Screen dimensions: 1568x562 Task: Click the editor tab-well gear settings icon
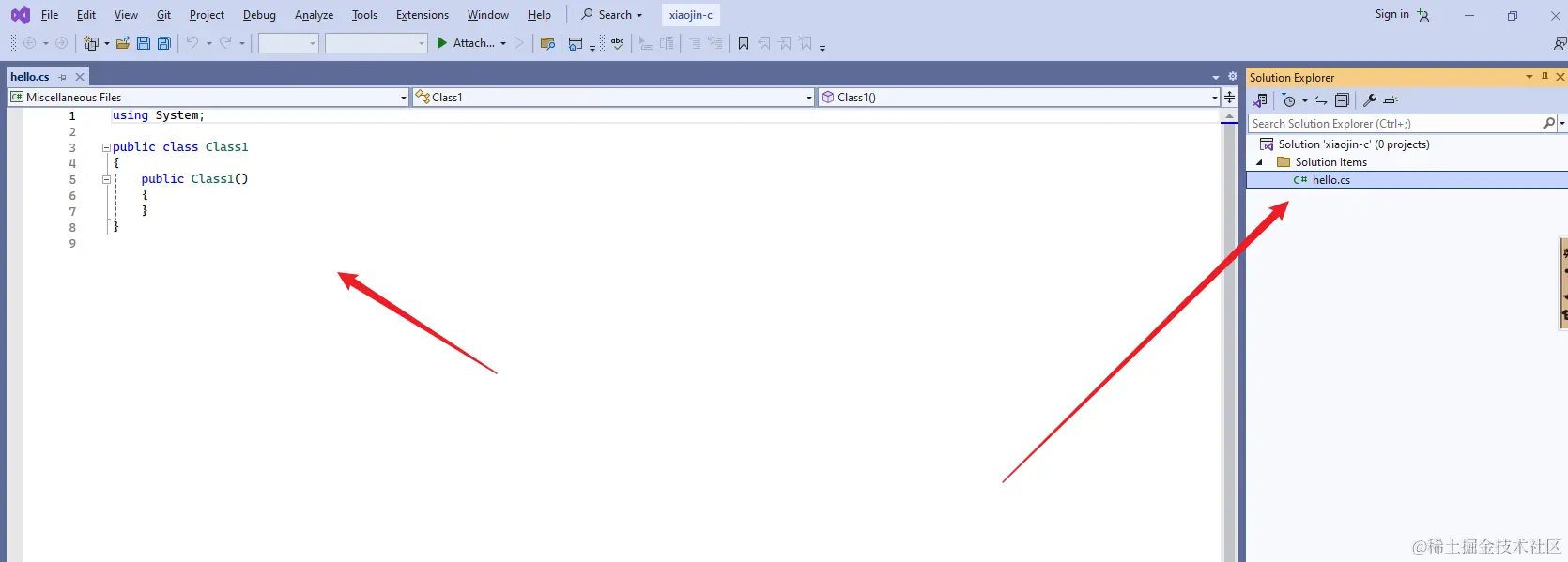pyautogui.click(x=1233, y=77)
